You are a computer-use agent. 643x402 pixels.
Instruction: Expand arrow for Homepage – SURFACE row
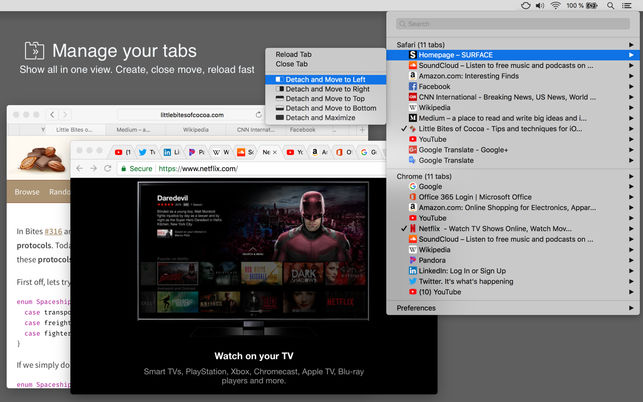pos(631,55)
